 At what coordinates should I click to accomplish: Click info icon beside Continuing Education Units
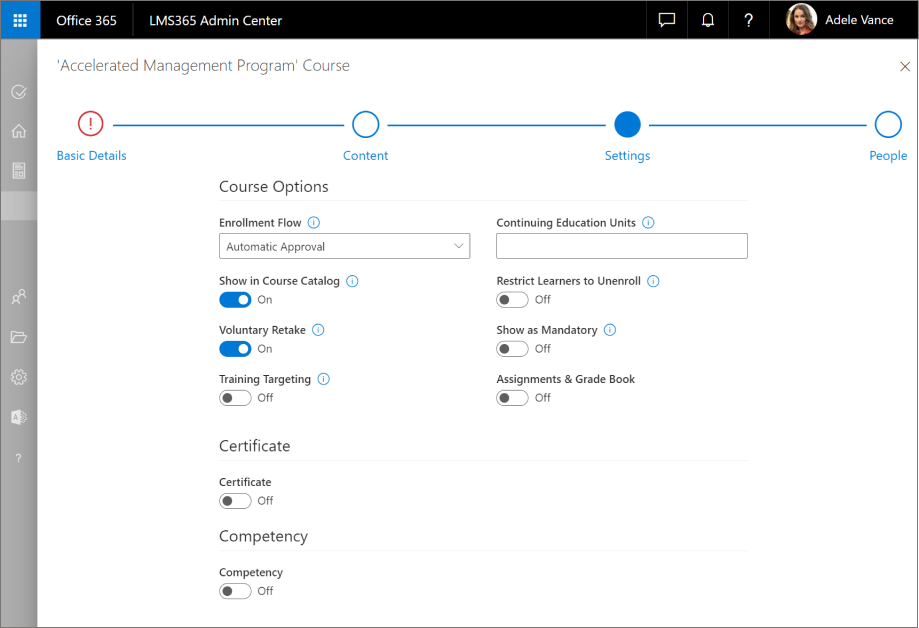click(648, 223)
